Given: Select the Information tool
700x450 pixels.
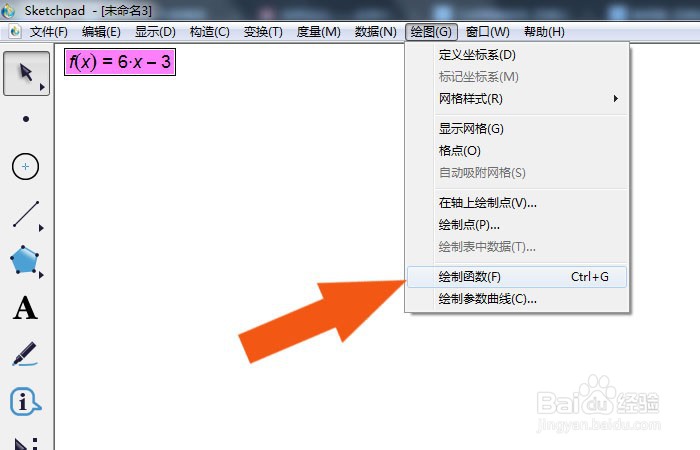Looking at the screenshot, I should coord(25,401).
